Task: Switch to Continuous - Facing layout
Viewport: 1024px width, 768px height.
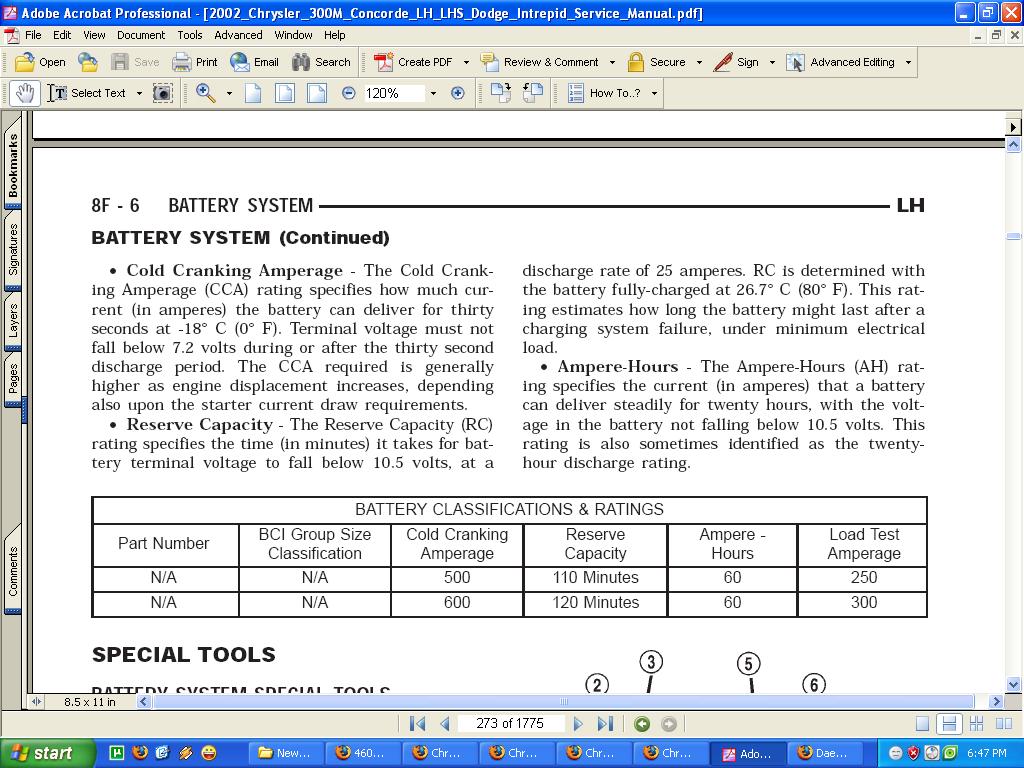Action: point(976,724)
